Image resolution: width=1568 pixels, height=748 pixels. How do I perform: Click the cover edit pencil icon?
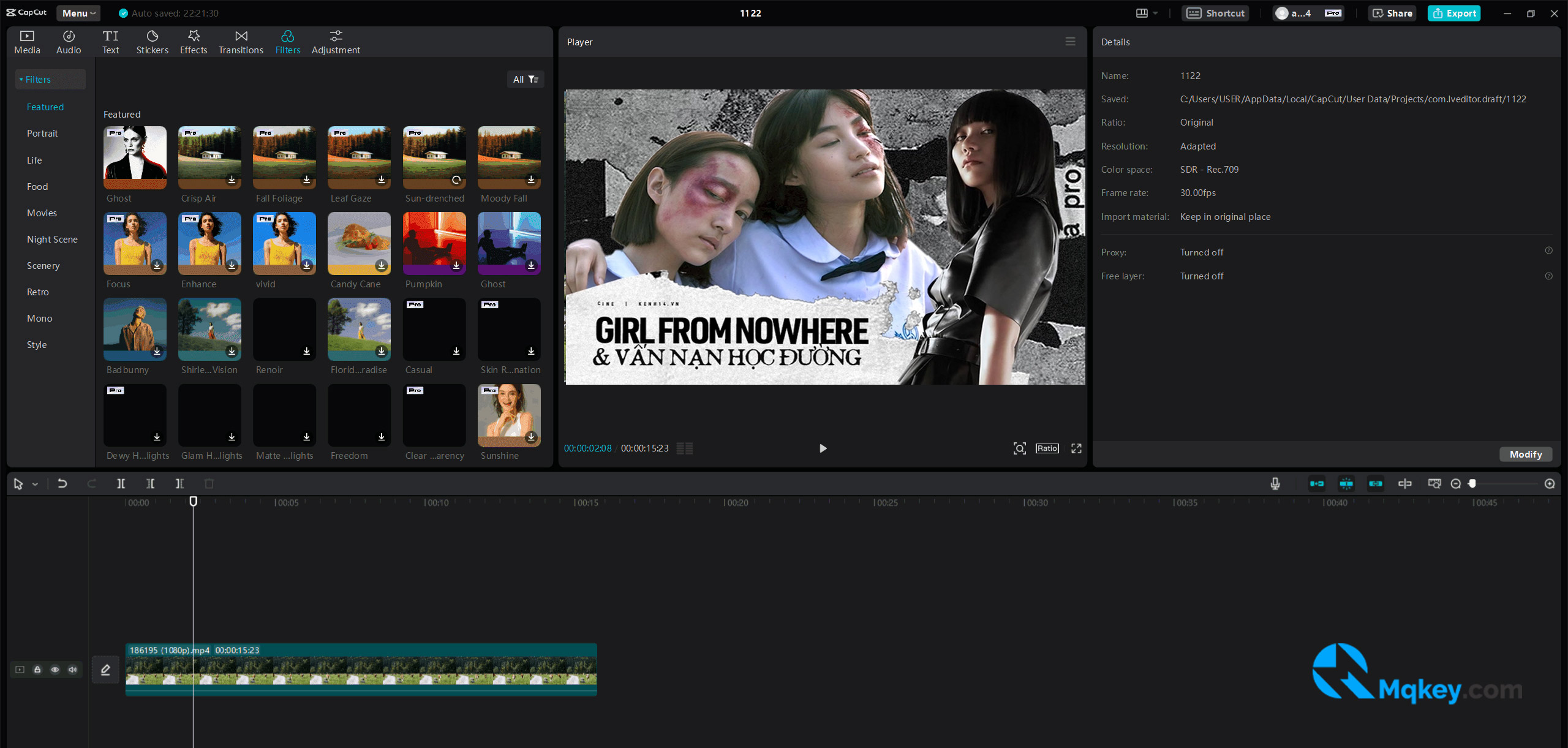point(105,670)
